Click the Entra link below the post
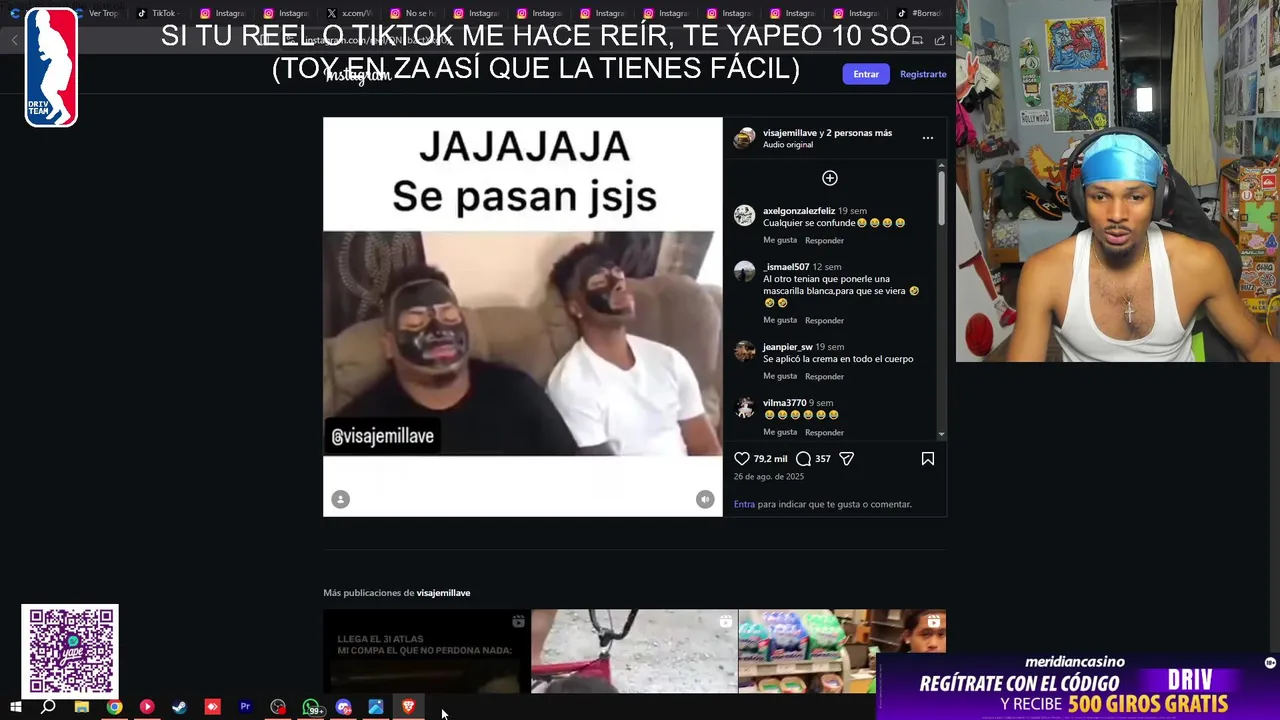This screenshot has width=1280, height=720. click(744, 504)
